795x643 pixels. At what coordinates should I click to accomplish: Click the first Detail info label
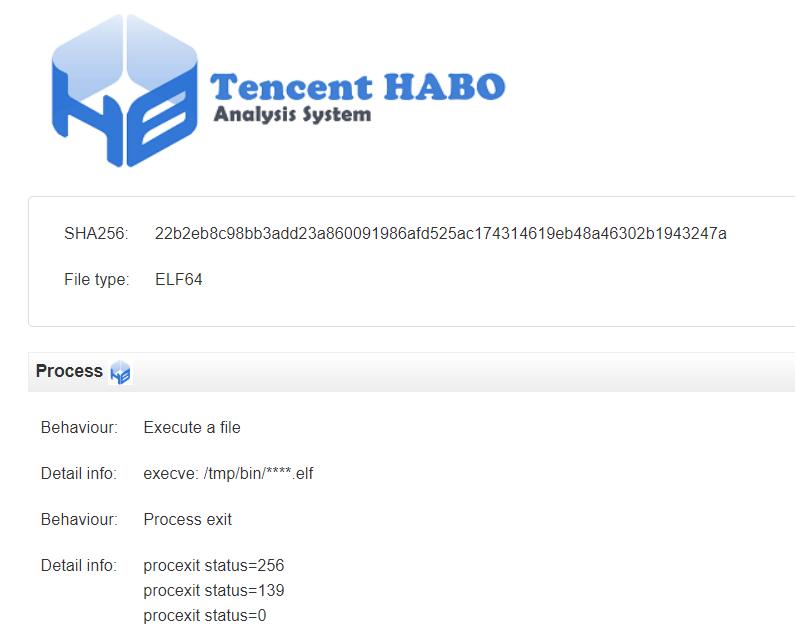click(x=79, y=473)
